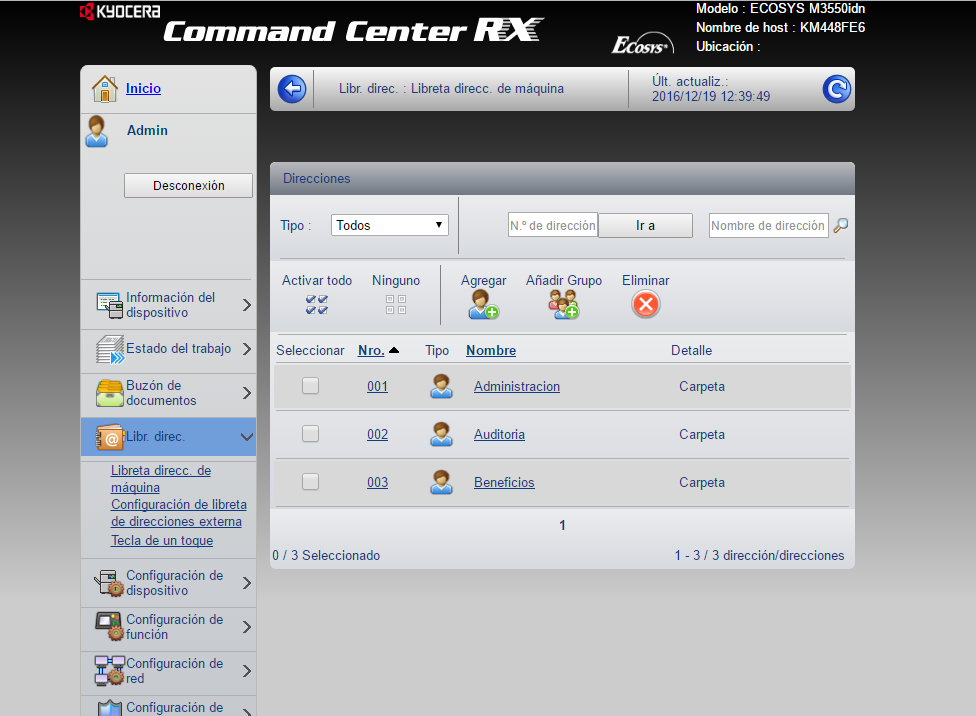976x716 pixels.
Task: Click the Nombre de dirección search field
Action: tap(768, 225)
